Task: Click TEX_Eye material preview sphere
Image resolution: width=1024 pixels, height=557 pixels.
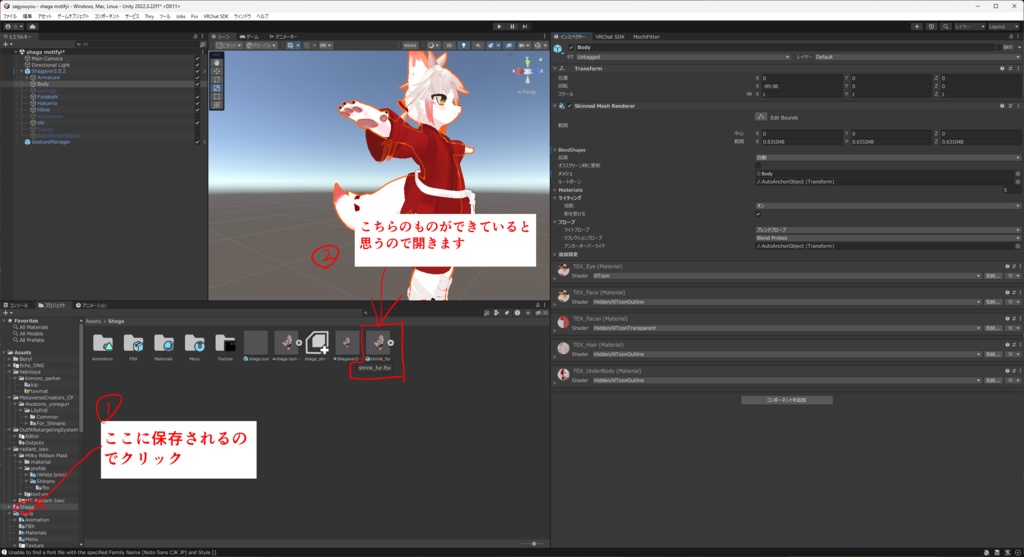Action: click(x=563, y=270)
